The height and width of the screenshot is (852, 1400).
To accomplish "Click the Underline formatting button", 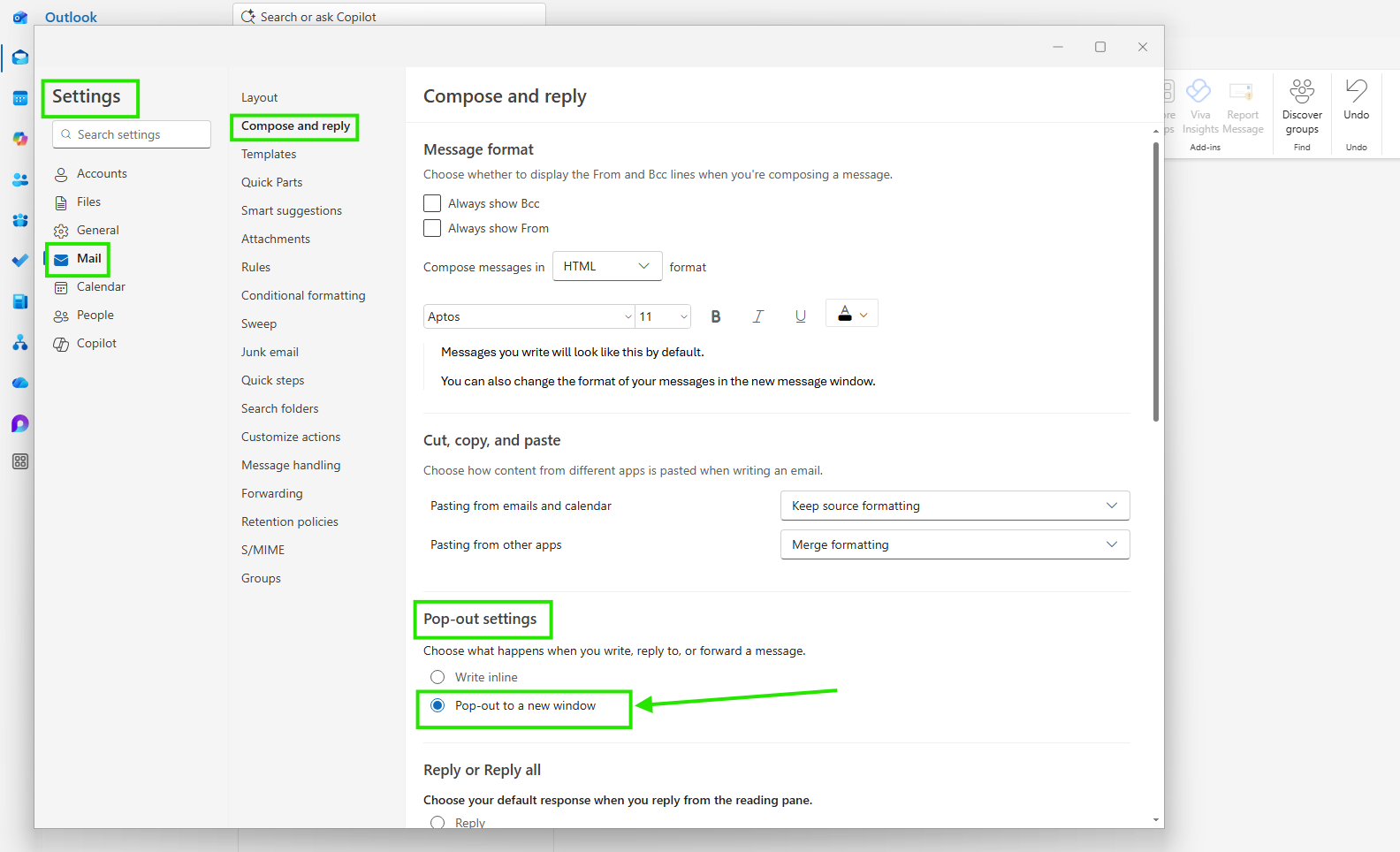I will click(800, 316).
